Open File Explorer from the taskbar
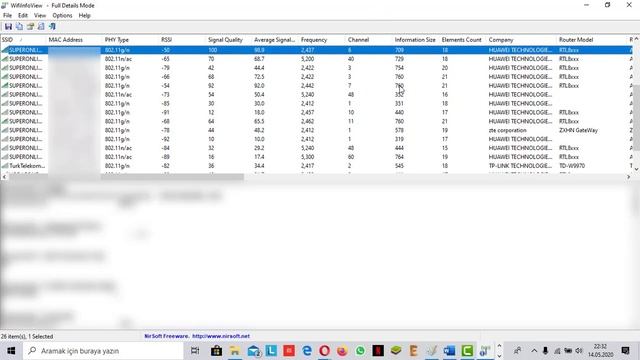 [x=235, y=351]
